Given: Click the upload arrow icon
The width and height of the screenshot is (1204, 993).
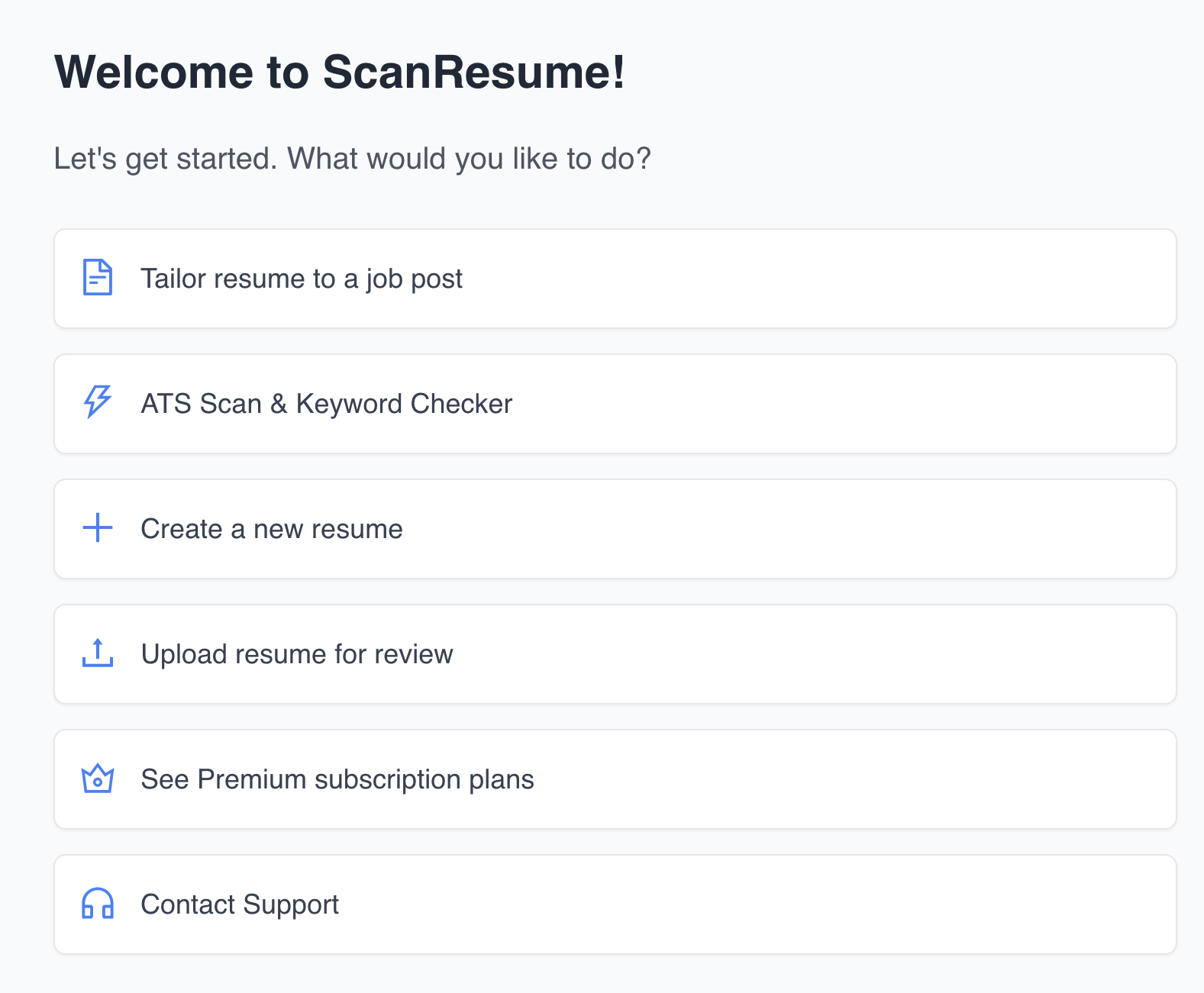Looking at the screenshot, I should 98,653.
